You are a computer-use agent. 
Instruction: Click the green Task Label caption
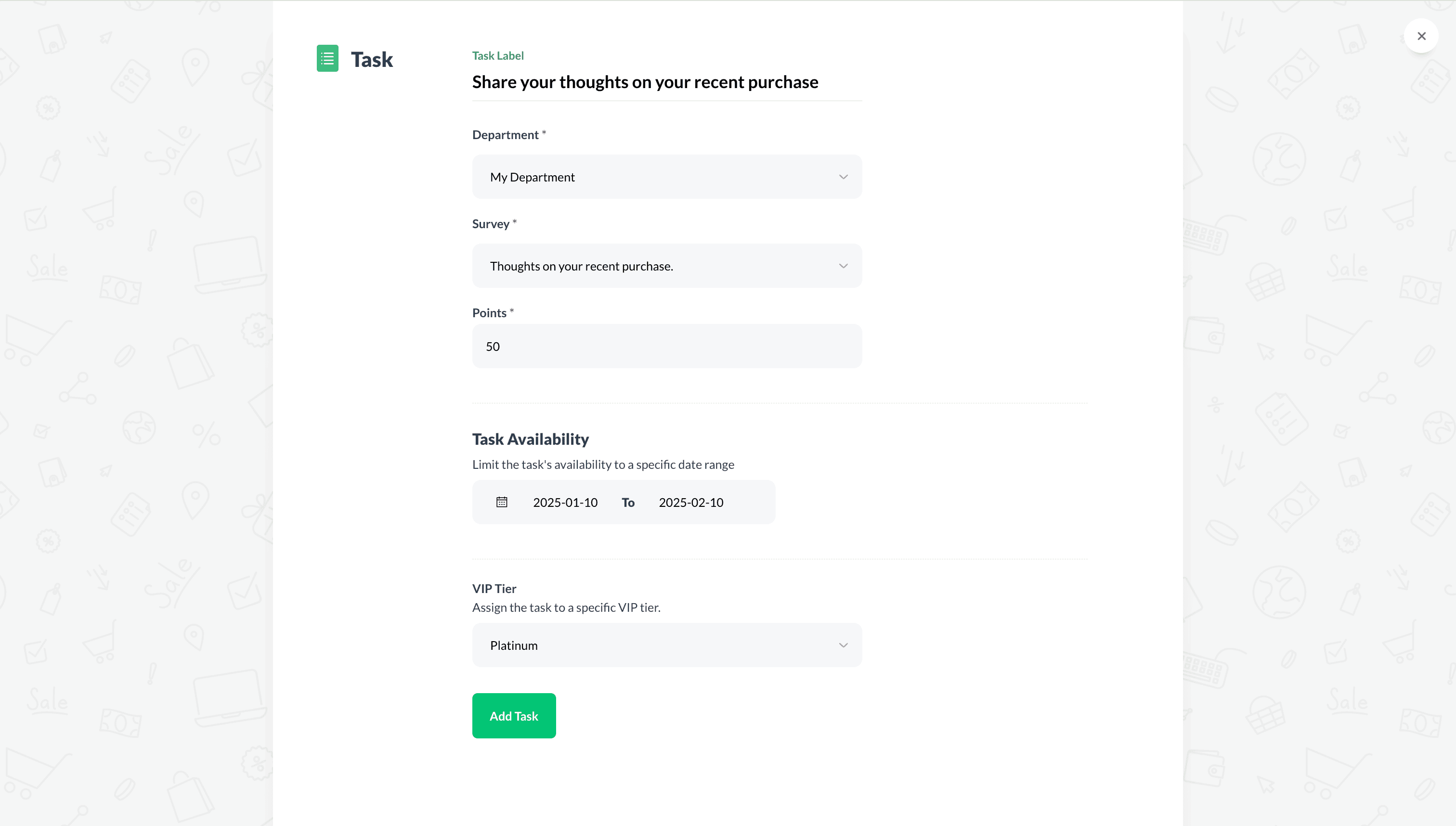pyautogui.click(x=498, y=56)
